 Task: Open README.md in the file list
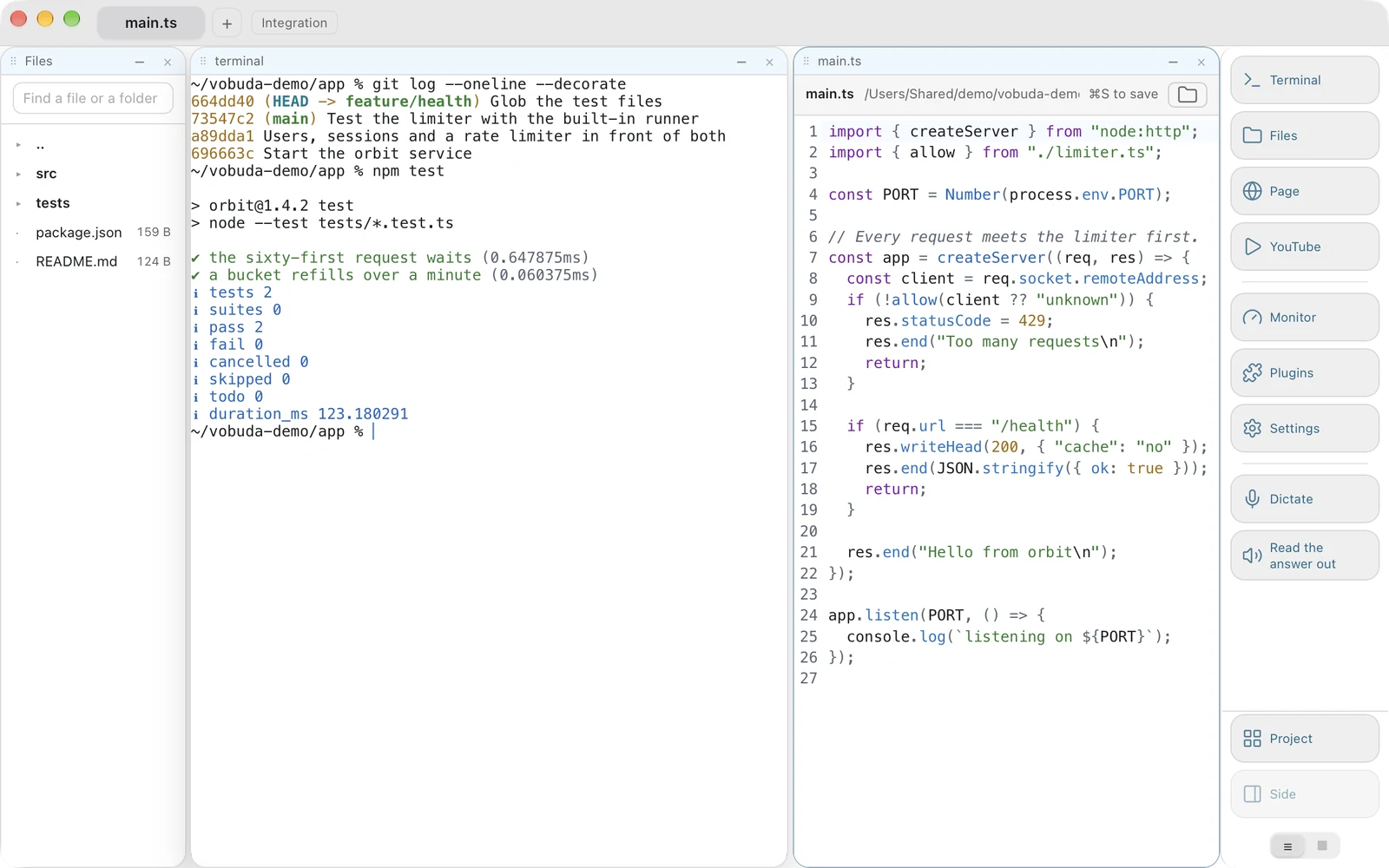click(93, 261)
